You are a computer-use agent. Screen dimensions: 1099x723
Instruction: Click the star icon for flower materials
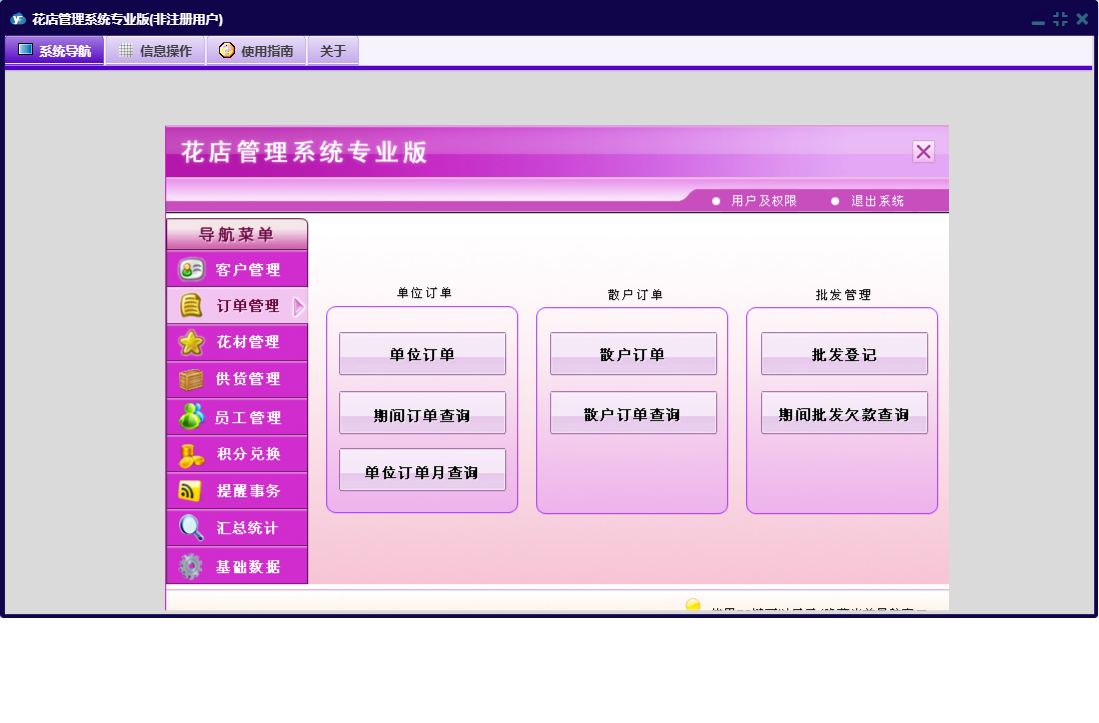(x=191, y=343)
